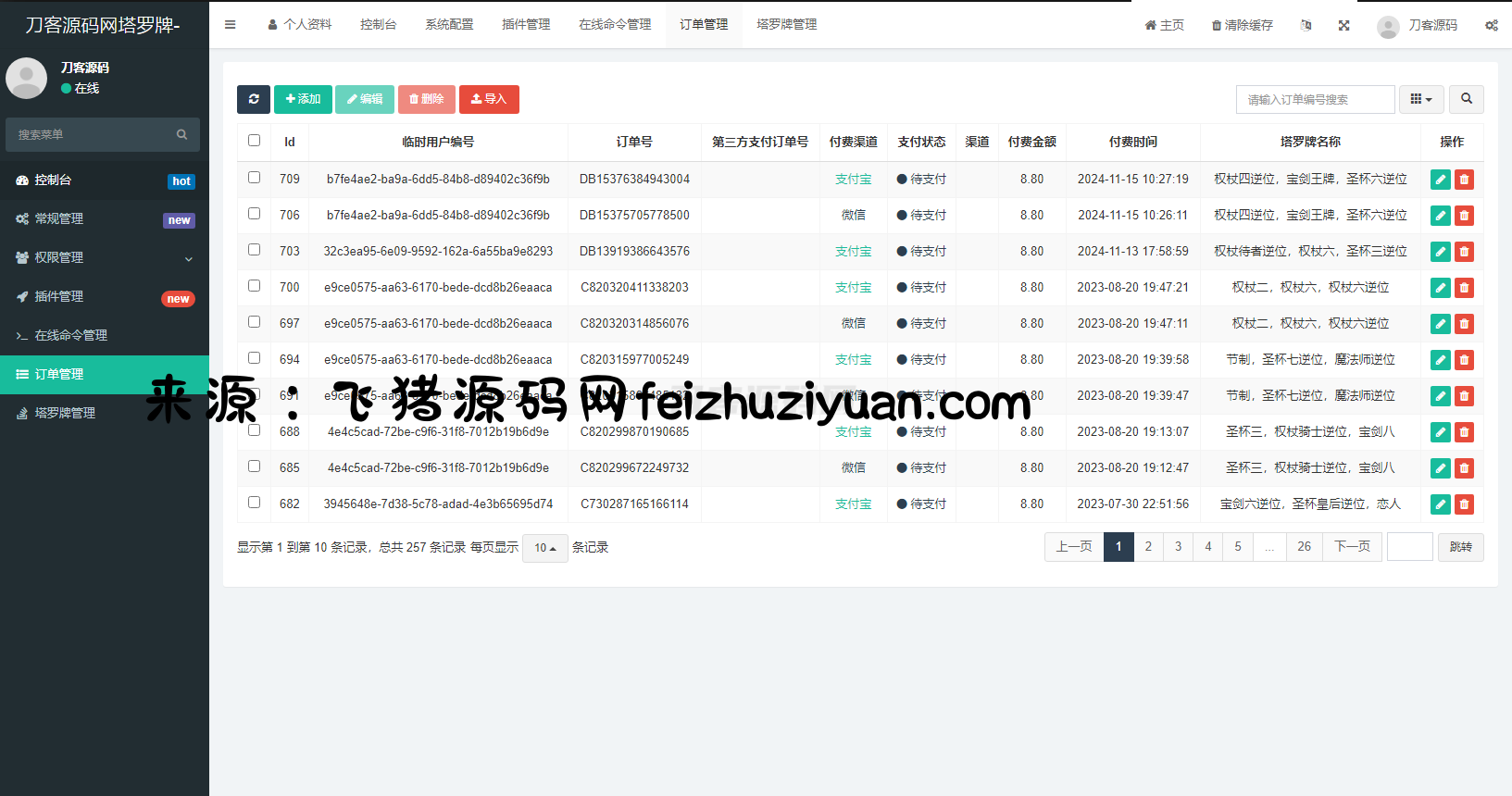Delete order 682 with trash icon
This screenshot has height=796, width=1512.
[x=1464, y=504]
